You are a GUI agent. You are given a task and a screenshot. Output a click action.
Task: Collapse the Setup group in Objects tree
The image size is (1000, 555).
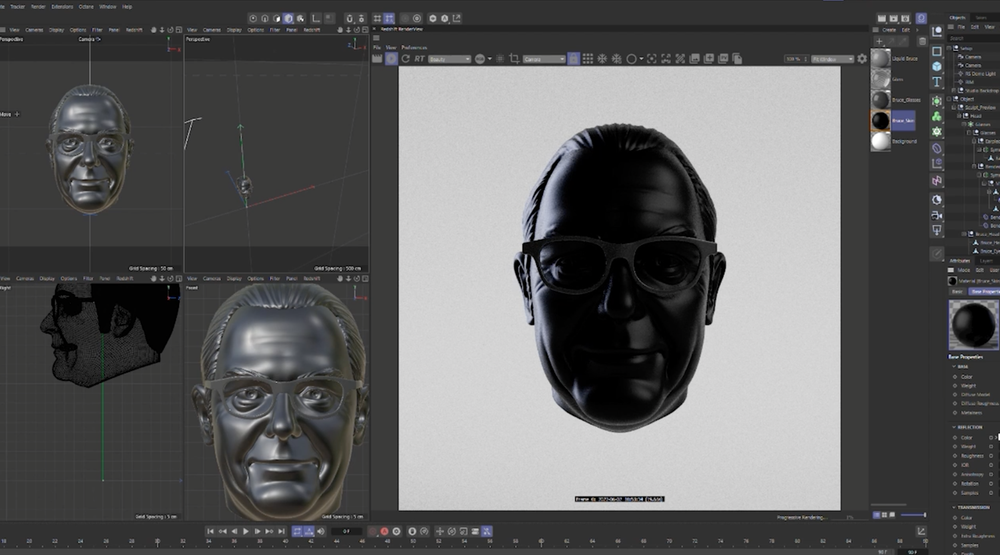(950, 48)
